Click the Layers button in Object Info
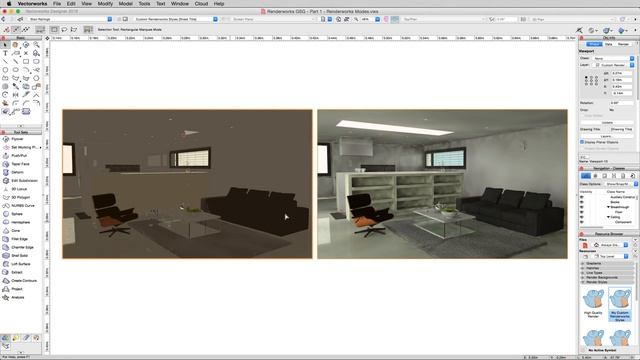 [607, 136]
